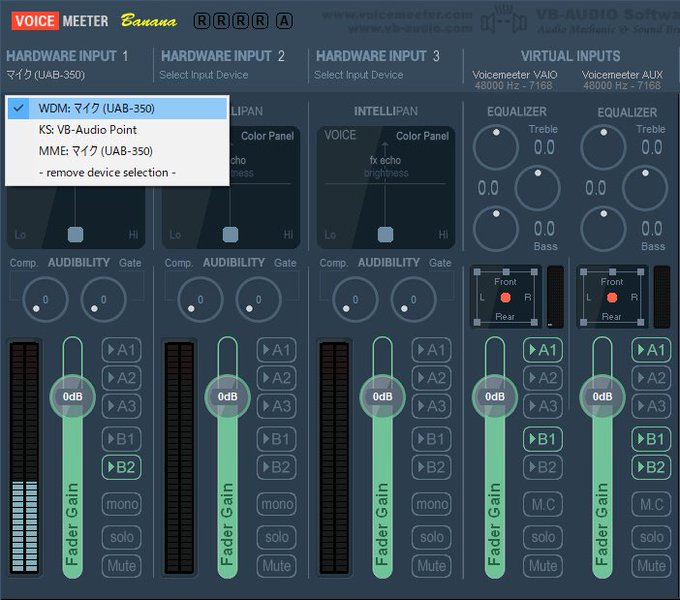Screen dimensions: 680x600
Task: Click Voicemeeter AUX 0dB fader knob
Action: pos(602,397)
